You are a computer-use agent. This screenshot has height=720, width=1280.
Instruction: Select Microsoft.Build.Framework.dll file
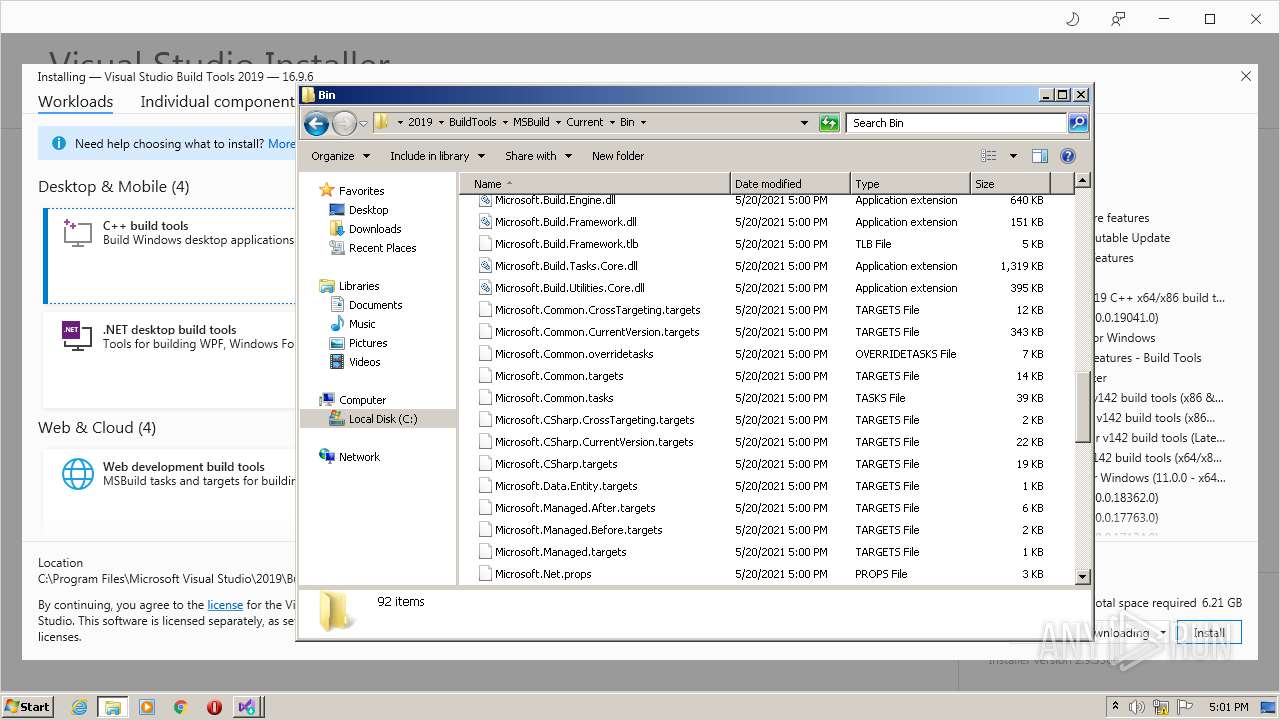tap(565, 222)
